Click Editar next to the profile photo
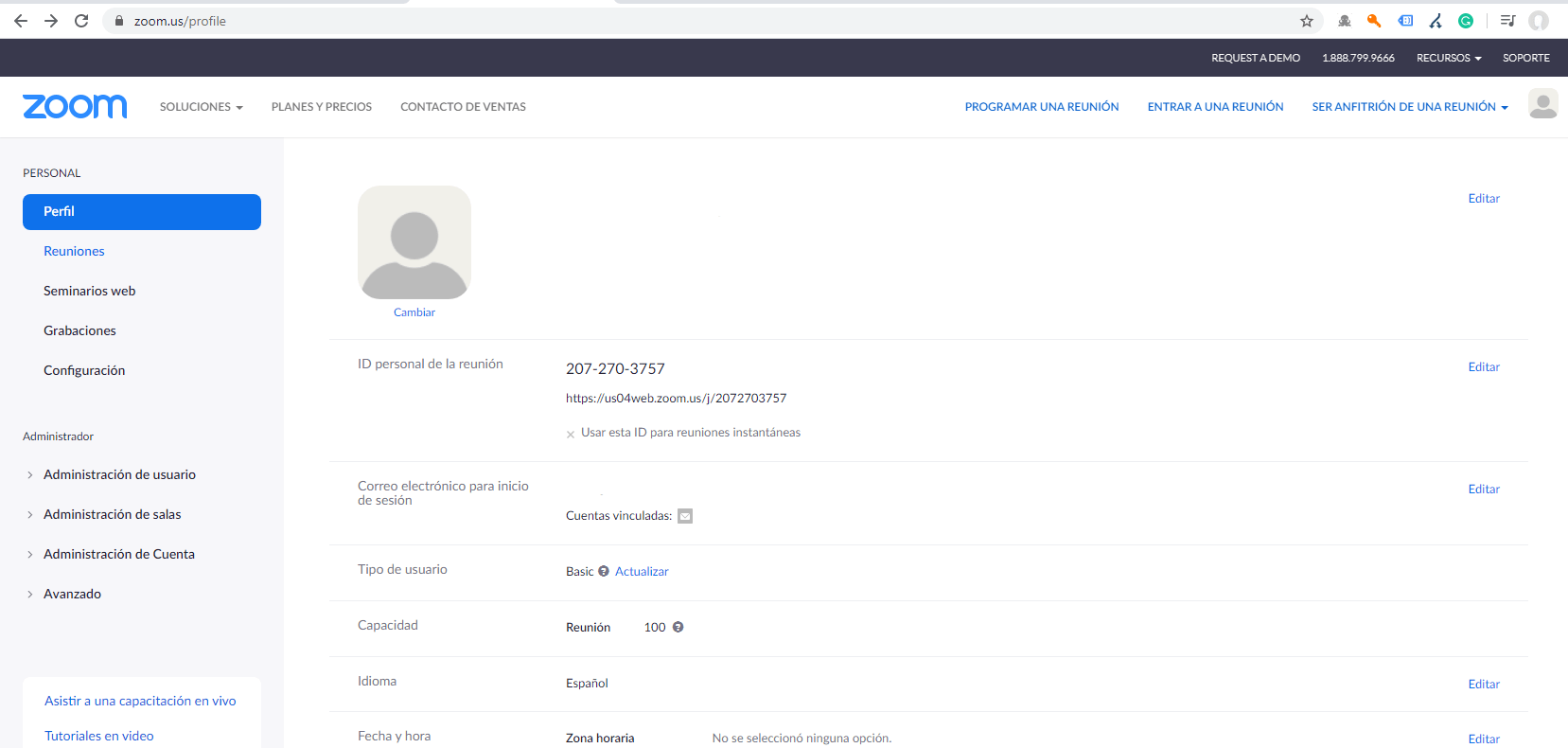Image resolution: width=1568 pixels, height=748 pixels. 1484,198
